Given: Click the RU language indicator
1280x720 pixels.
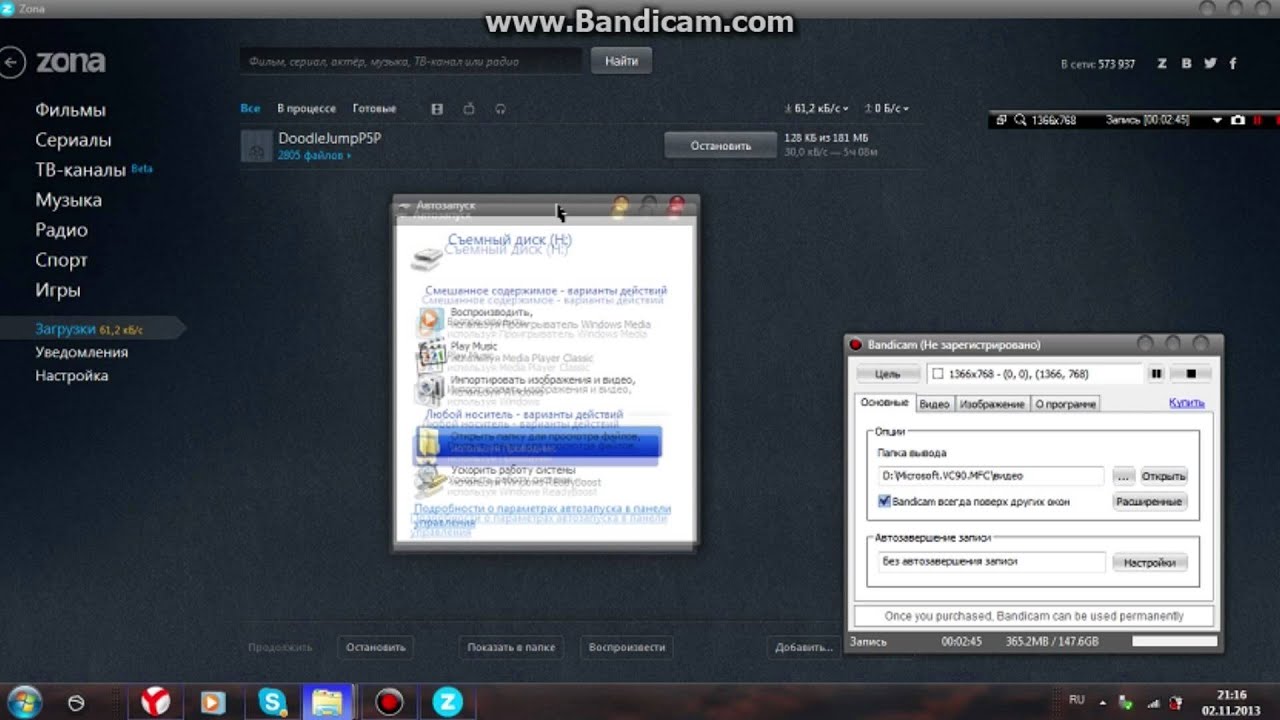Looking at the screenshot, I should tap(1077, 700).
